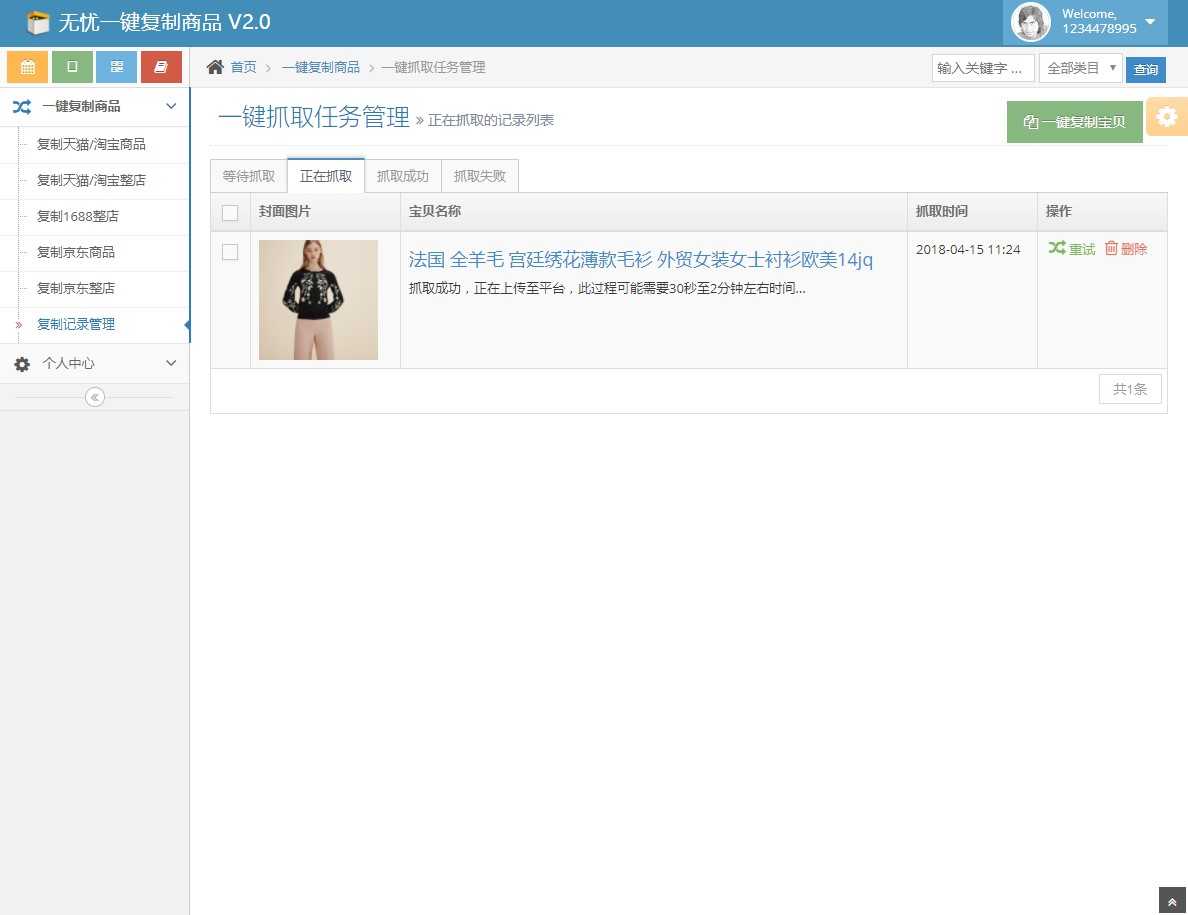Click the scroll-to-top arrow button
This screenshot has height=915, width=1188.
click(x=1172, y=901)
